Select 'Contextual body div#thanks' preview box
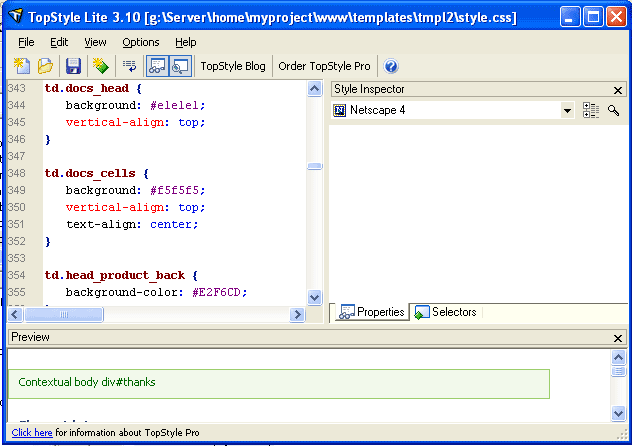 279,384
